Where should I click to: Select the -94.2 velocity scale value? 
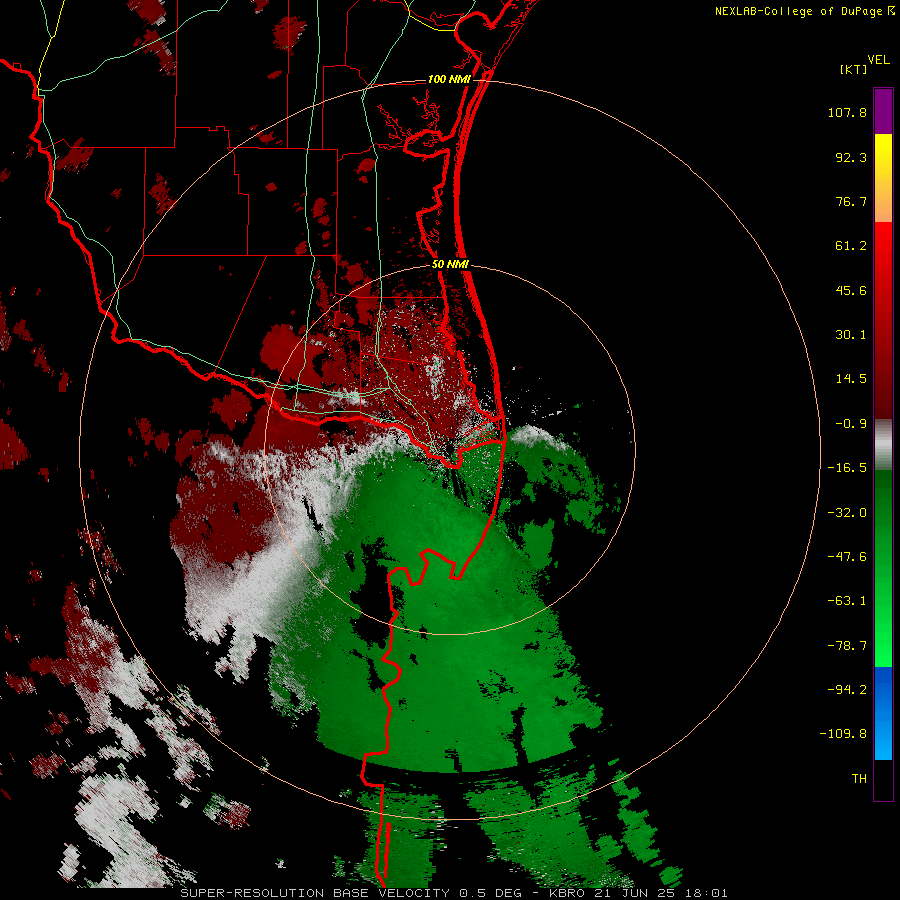click(847, 689)
